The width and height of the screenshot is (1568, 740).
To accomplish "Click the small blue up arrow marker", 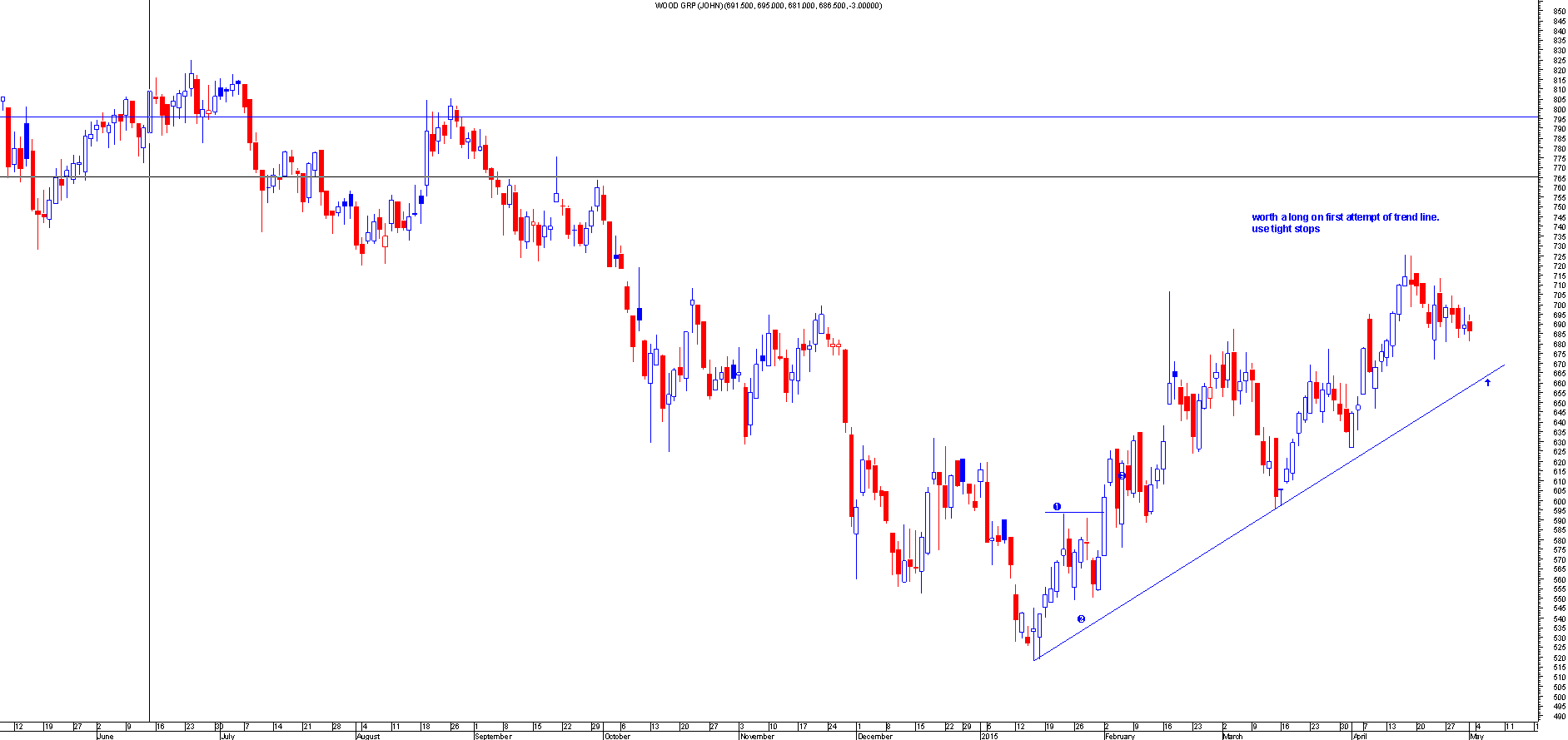I will pyautogui.click(x=1487, y=382).
